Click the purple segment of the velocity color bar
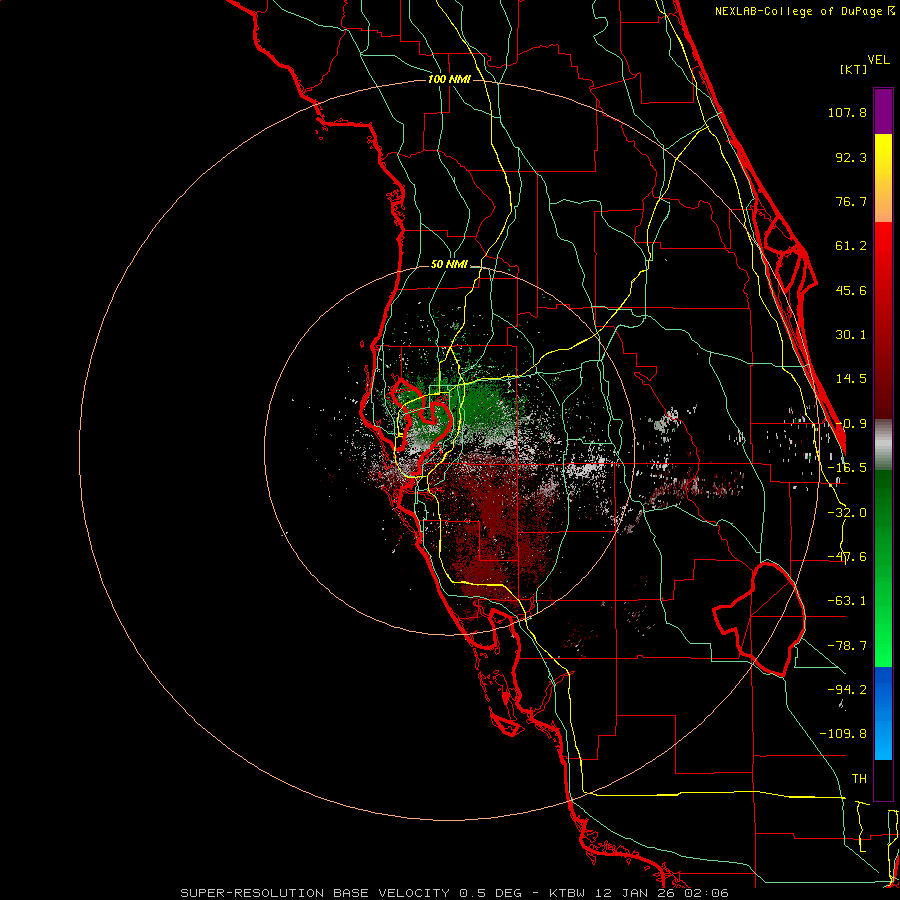Viewport: 900px width, 900px height. pos(883,111)
